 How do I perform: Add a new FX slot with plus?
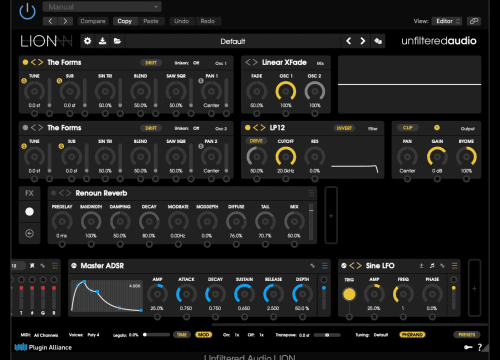(x=331, y=216)
